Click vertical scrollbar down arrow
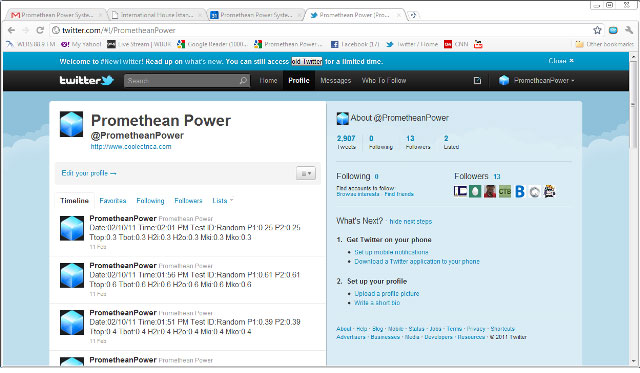Screen dimensions: 640x373 coord(634,361)
